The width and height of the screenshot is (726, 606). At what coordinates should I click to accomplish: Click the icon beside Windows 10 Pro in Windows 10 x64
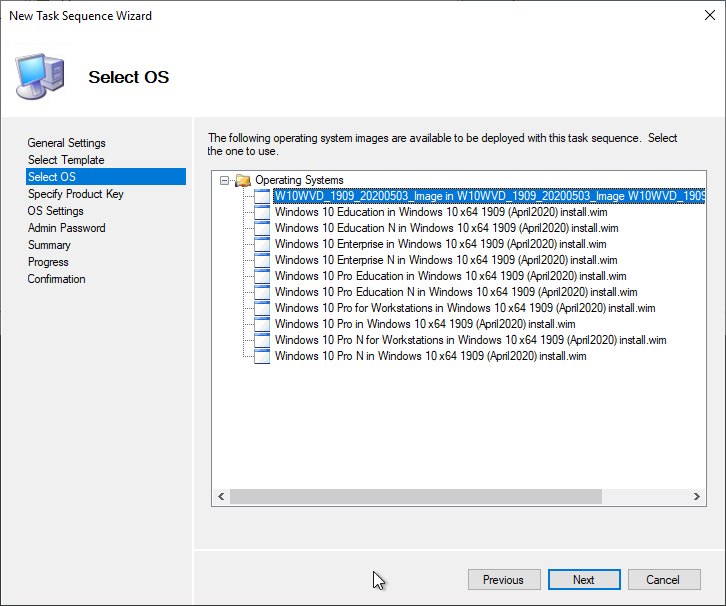(x=262, y=324)
